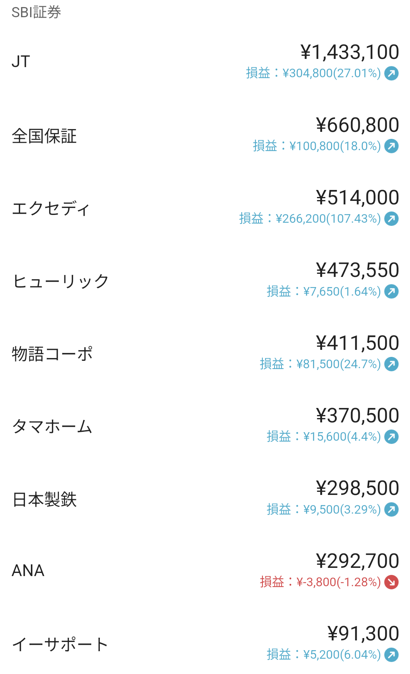Viewport: 410px width, 674px height.
Task: Tap the blue arrow icon for イーサポート
Action: 391,655
